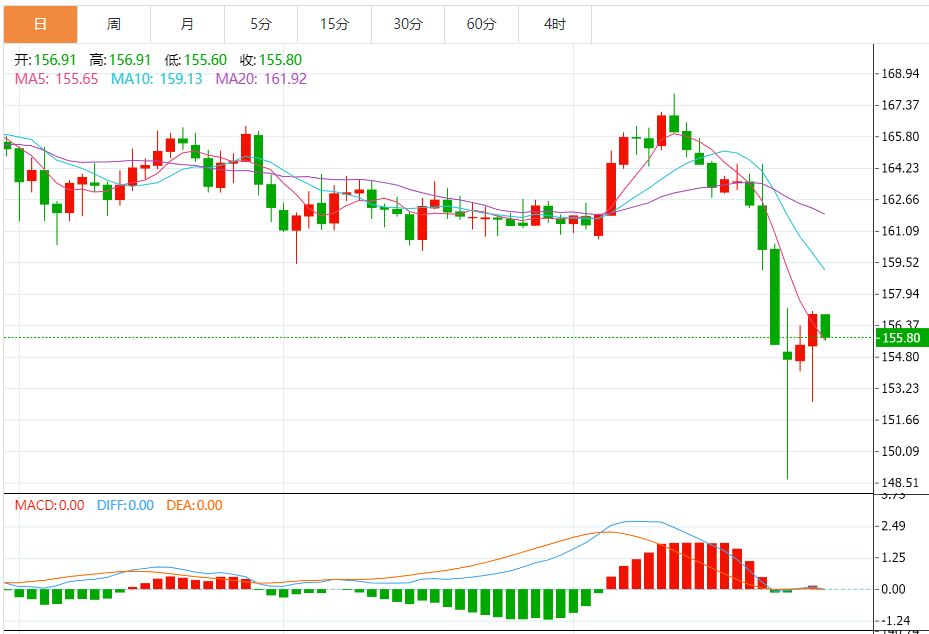Click the low price 155.60 value
929x634 pixels.
tap(205, 60)
